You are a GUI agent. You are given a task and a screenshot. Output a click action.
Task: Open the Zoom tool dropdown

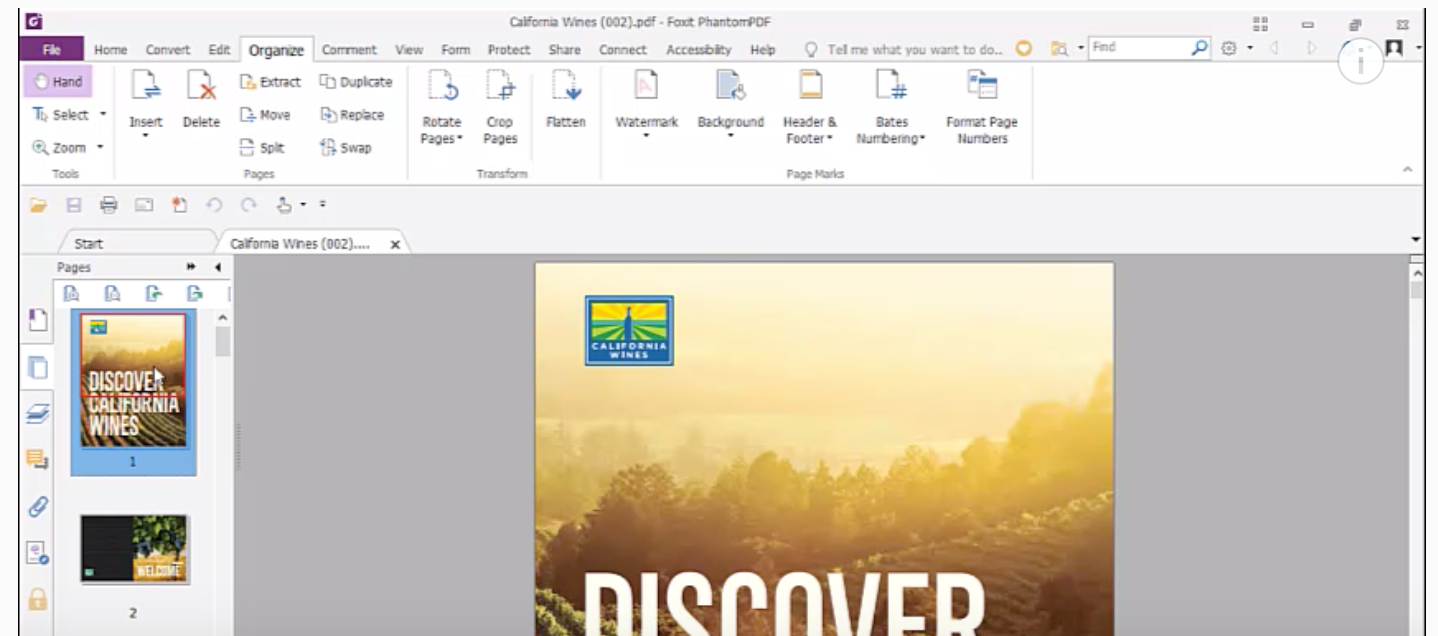99,148
